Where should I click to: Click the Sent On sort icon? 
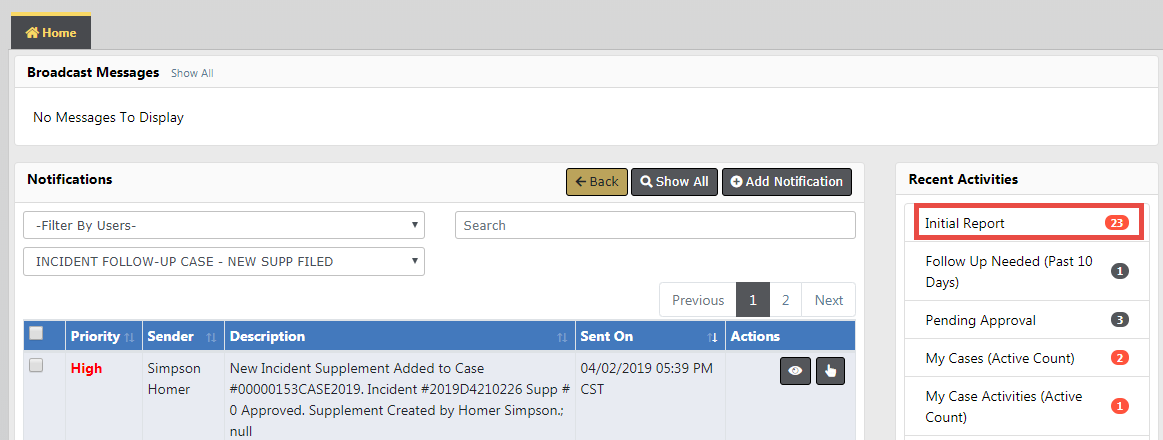713,337
